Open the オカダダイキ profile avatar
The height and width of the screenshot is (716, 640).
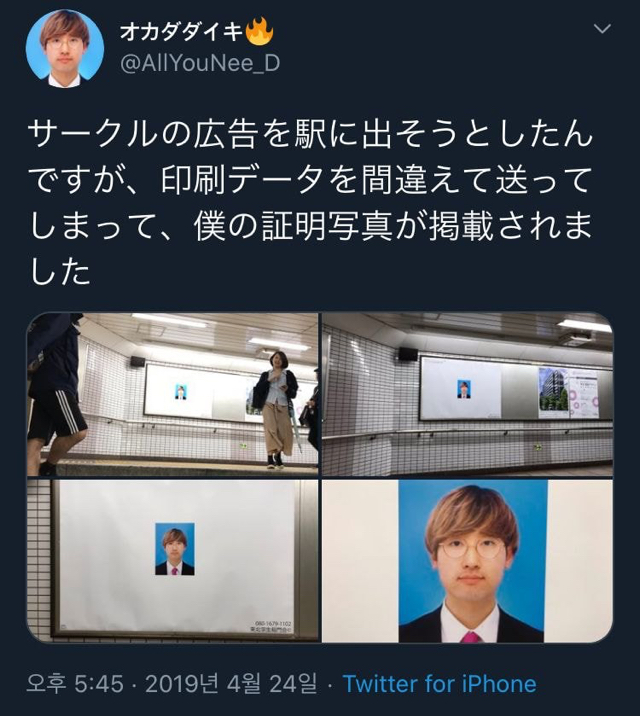[65, 48]
